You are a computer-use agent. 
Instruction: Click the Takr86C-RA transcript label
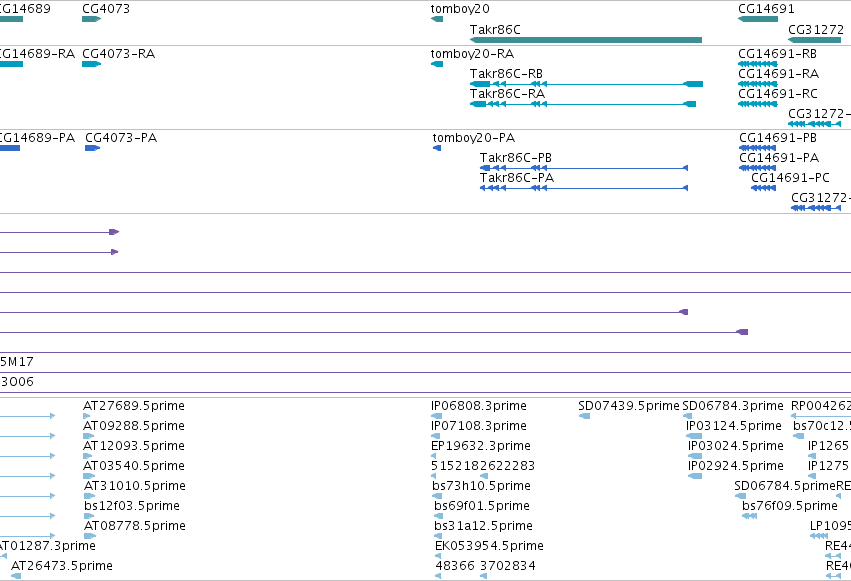point(507,94)
